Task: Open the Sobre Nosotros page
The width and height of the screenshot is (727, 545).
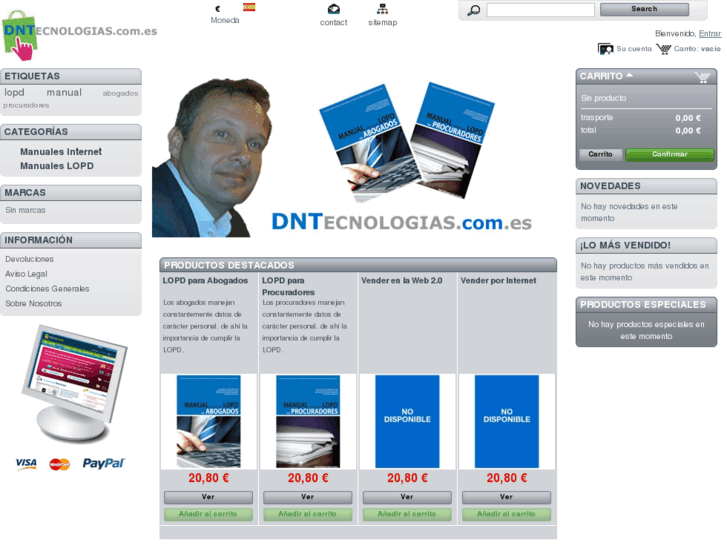Action: tap(33, 303)
